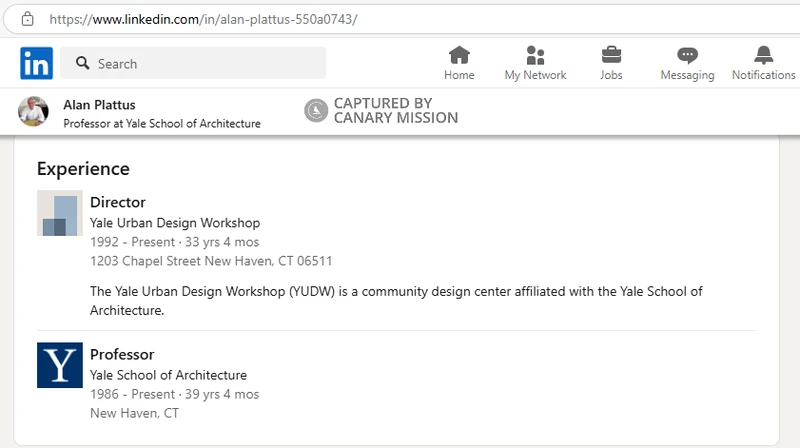The width and height of the screenshot is (800, 448).
Task: Open the Professor position title
Action: (x=122, y=354)
